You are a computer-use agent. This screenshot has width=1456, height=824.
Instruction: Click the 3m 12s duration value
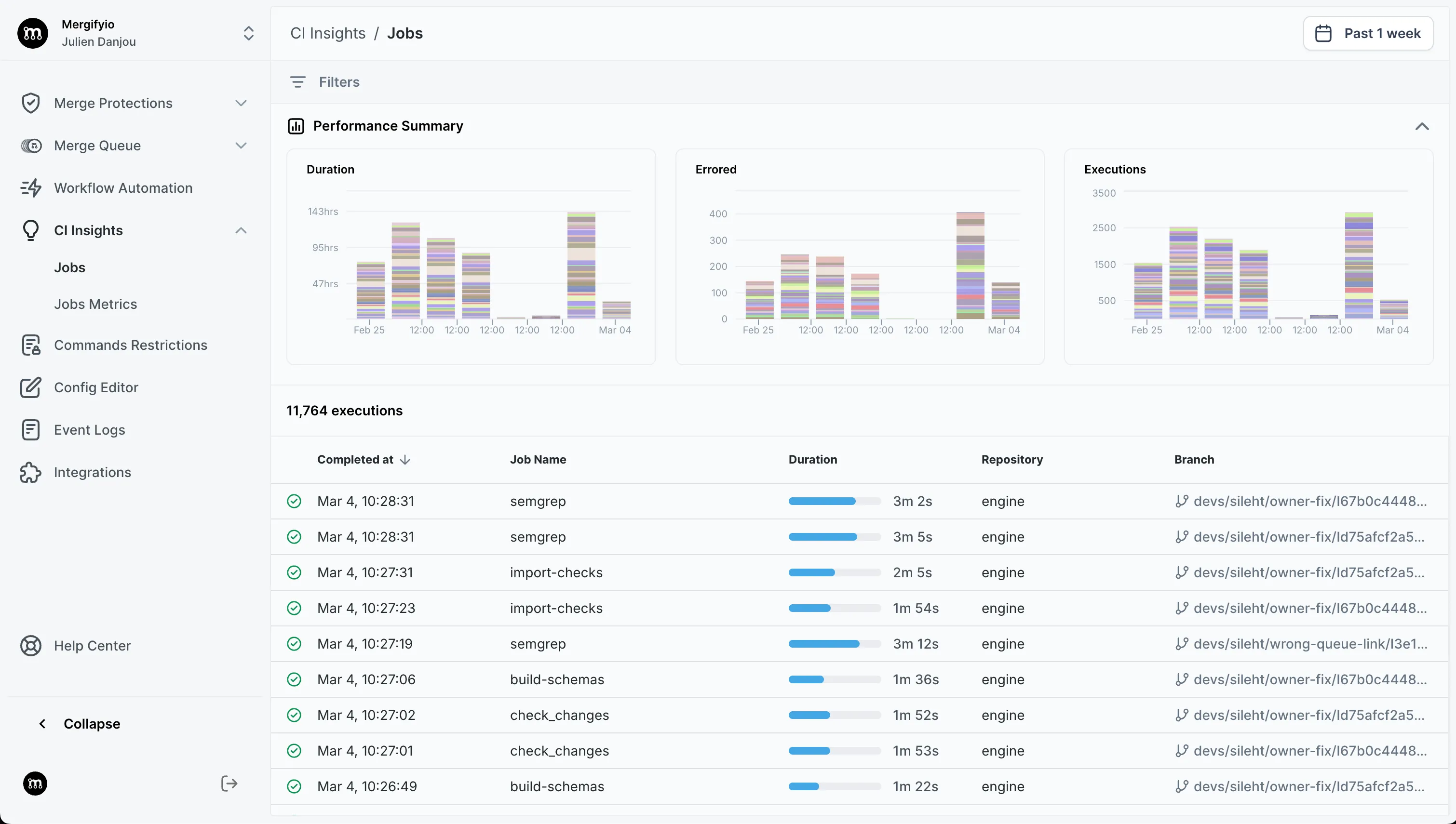(x=916, y=644)
